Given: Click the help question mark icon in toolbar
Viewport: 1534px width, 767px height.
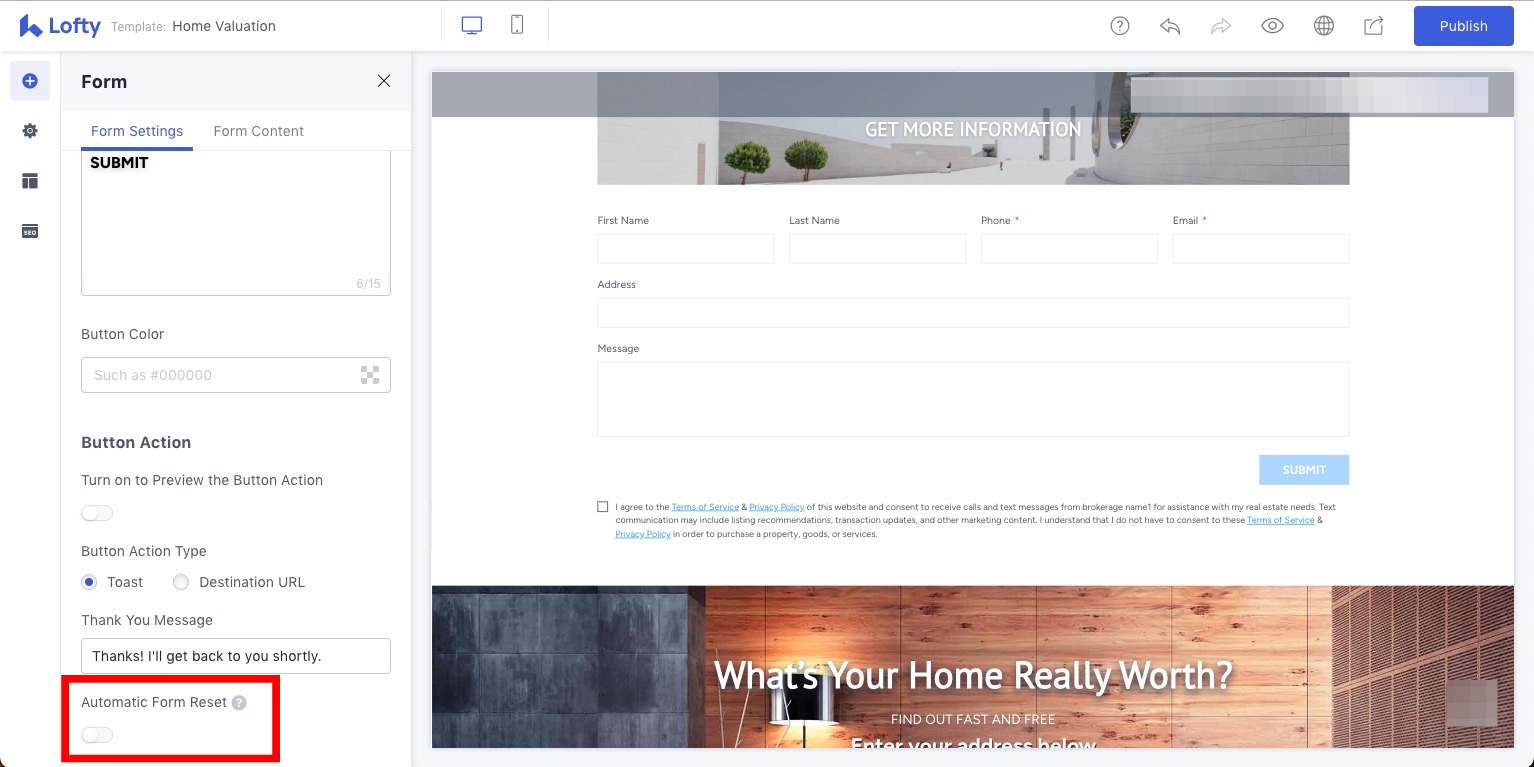Looking at the screenshot, I should (x=1120, y=27).
